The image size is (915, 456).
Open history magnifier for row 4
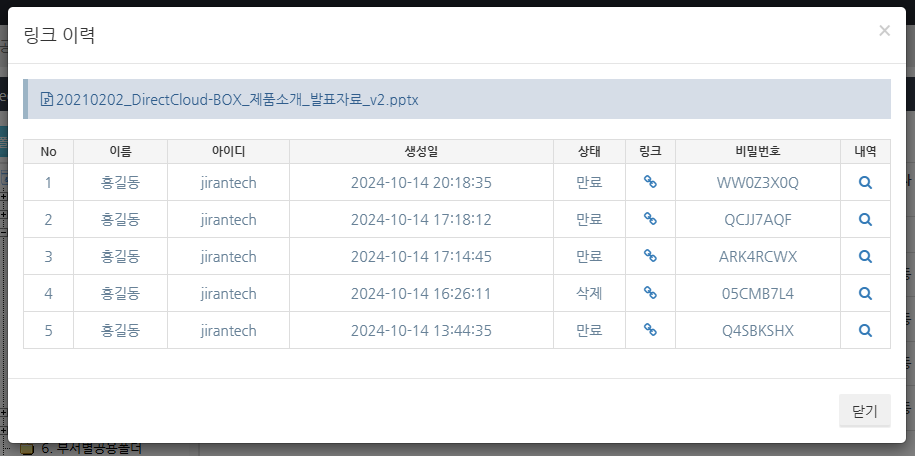[865, 293]
